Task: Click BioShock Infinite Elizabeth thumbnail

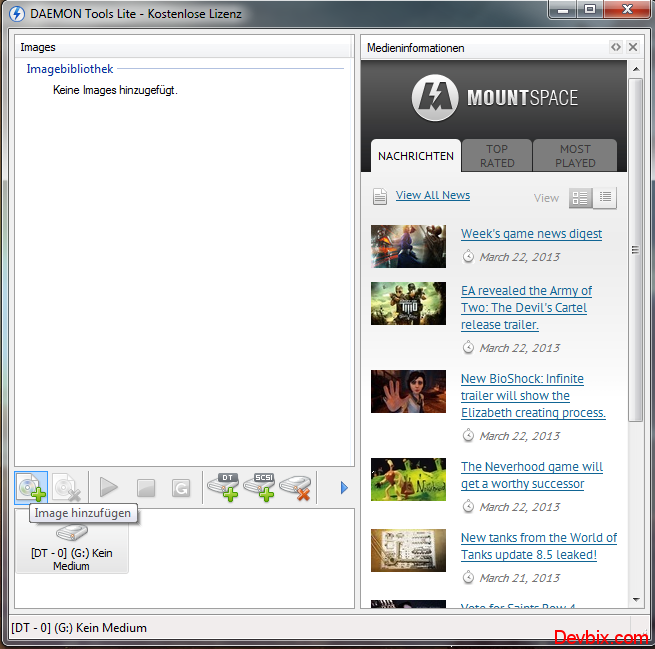Action: [x=408, y=391]
